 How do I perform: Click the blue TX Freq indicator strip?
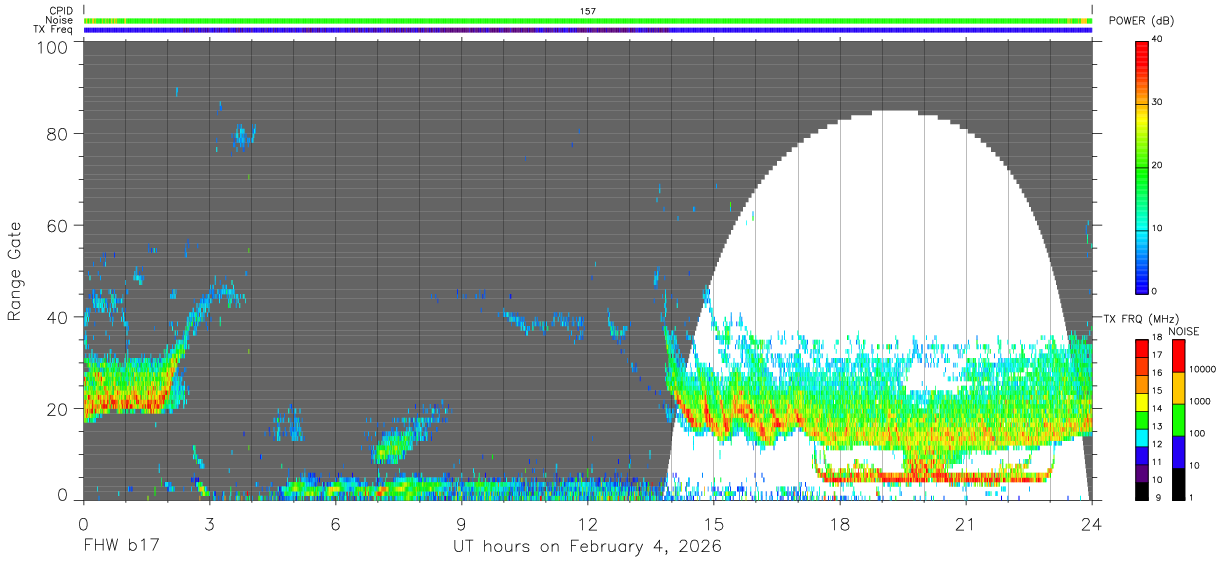(x=587, y=30)
